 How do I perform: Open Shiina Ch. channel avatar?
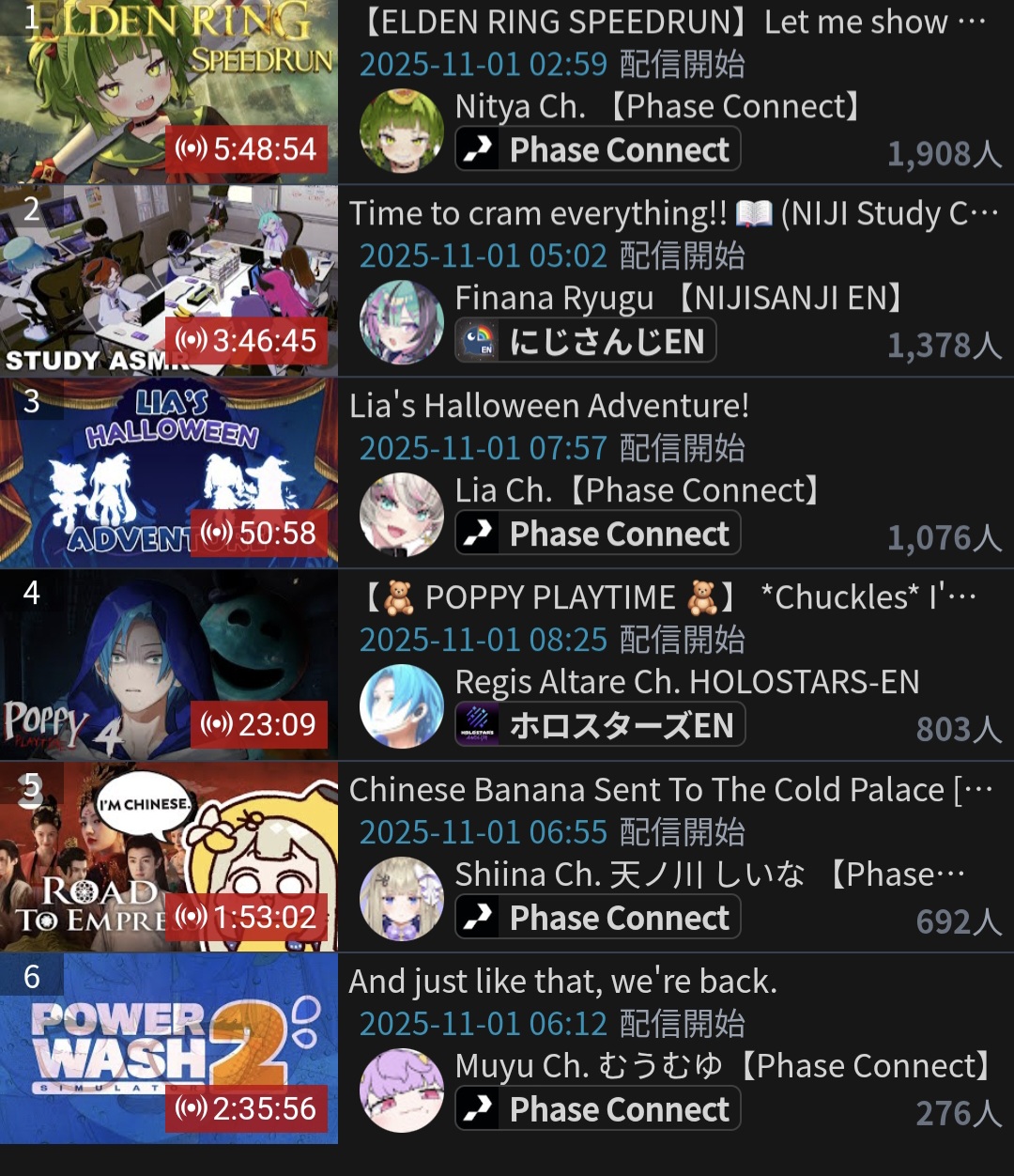402,898
